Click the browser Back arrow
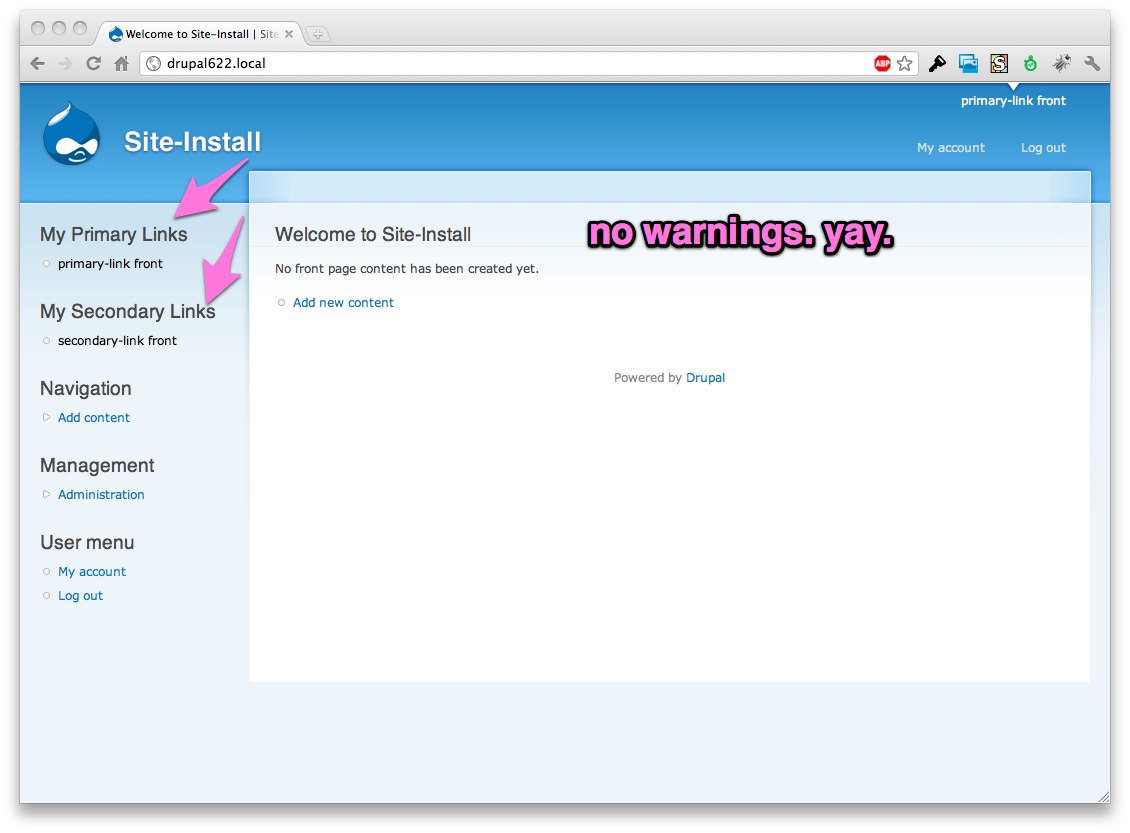 point(37,63)
